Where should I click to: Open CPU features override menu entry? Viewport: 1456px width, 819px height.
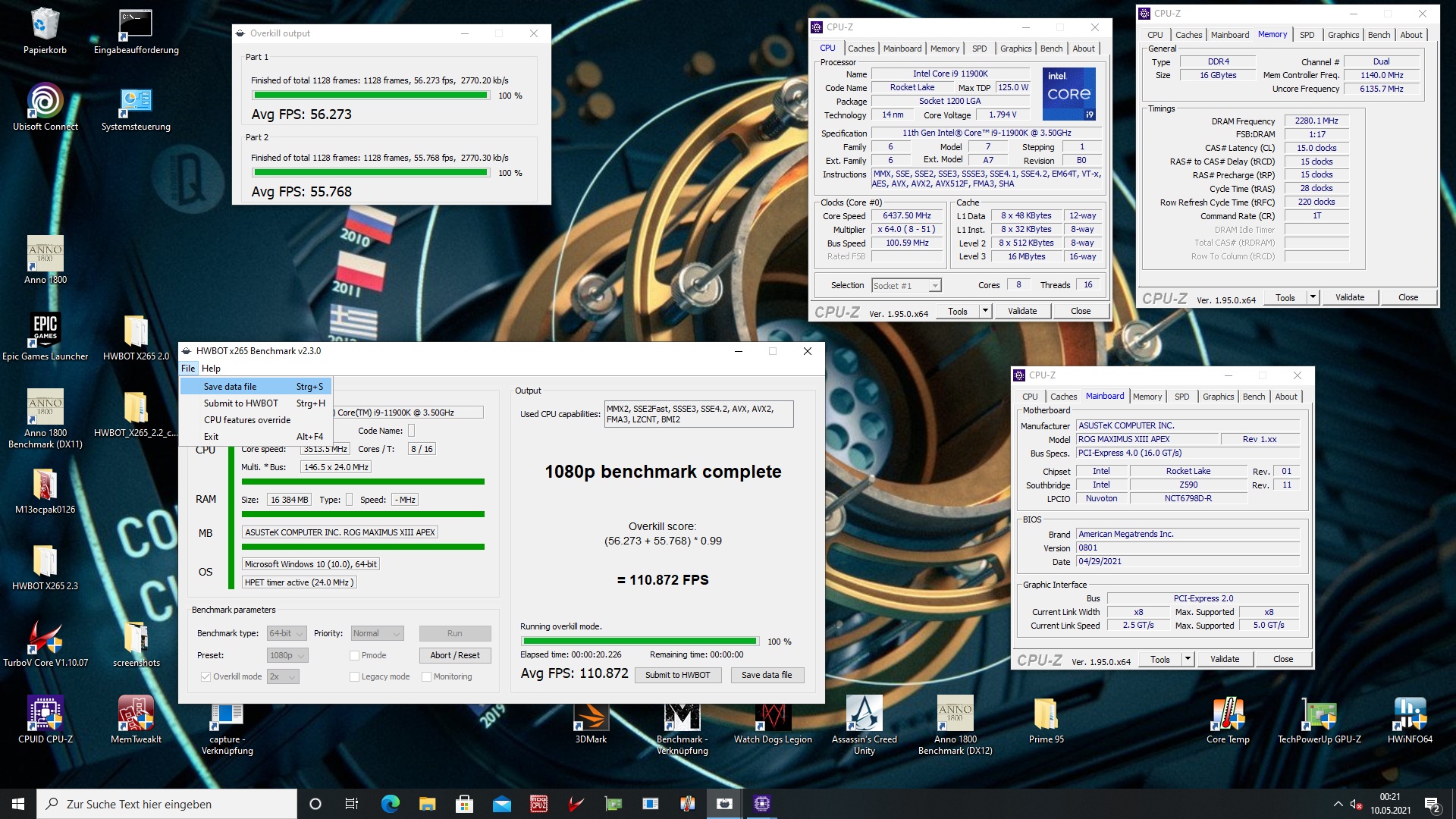[x=256, y=420]
